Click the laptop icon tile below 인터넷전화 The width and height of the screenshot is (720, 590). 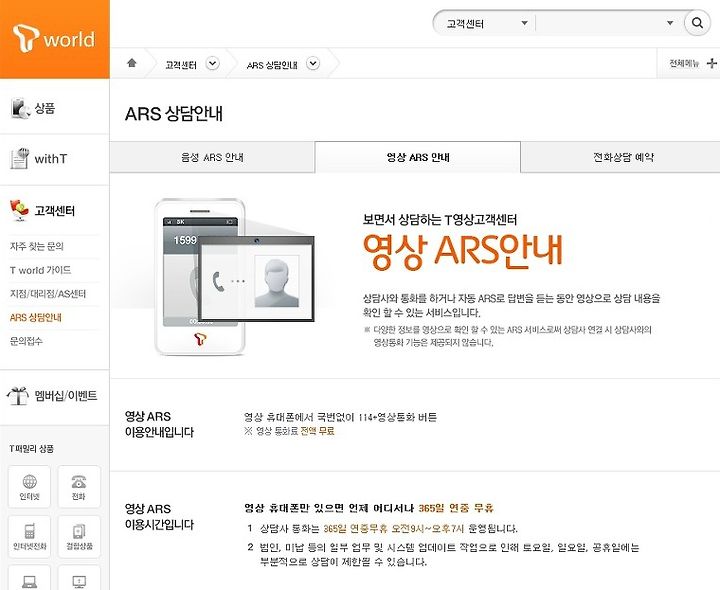click(29, 578)
